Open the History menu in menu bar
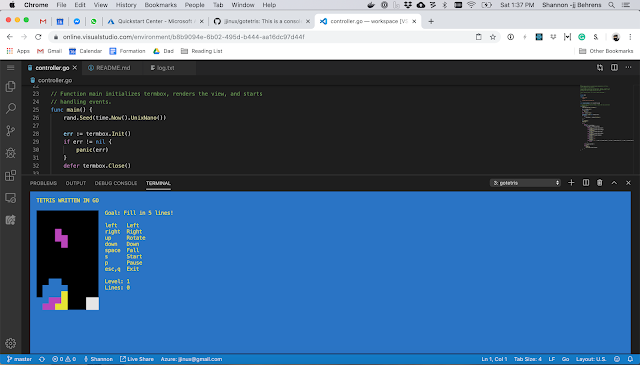640x365 pixels. (x=126, y=5)
